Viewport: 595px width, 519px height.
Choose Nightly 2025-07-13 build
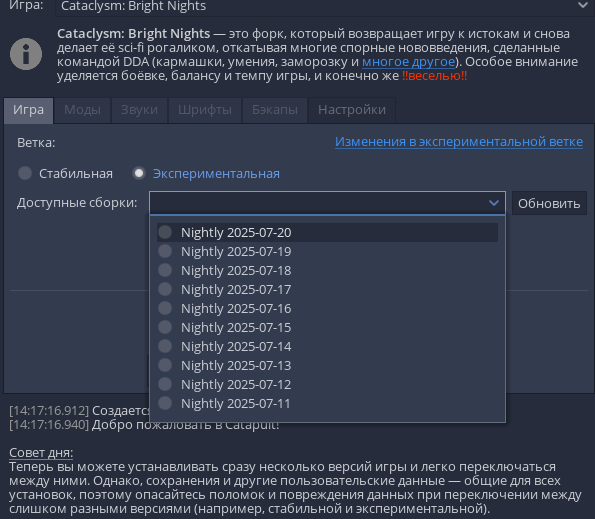coord(327,365)
